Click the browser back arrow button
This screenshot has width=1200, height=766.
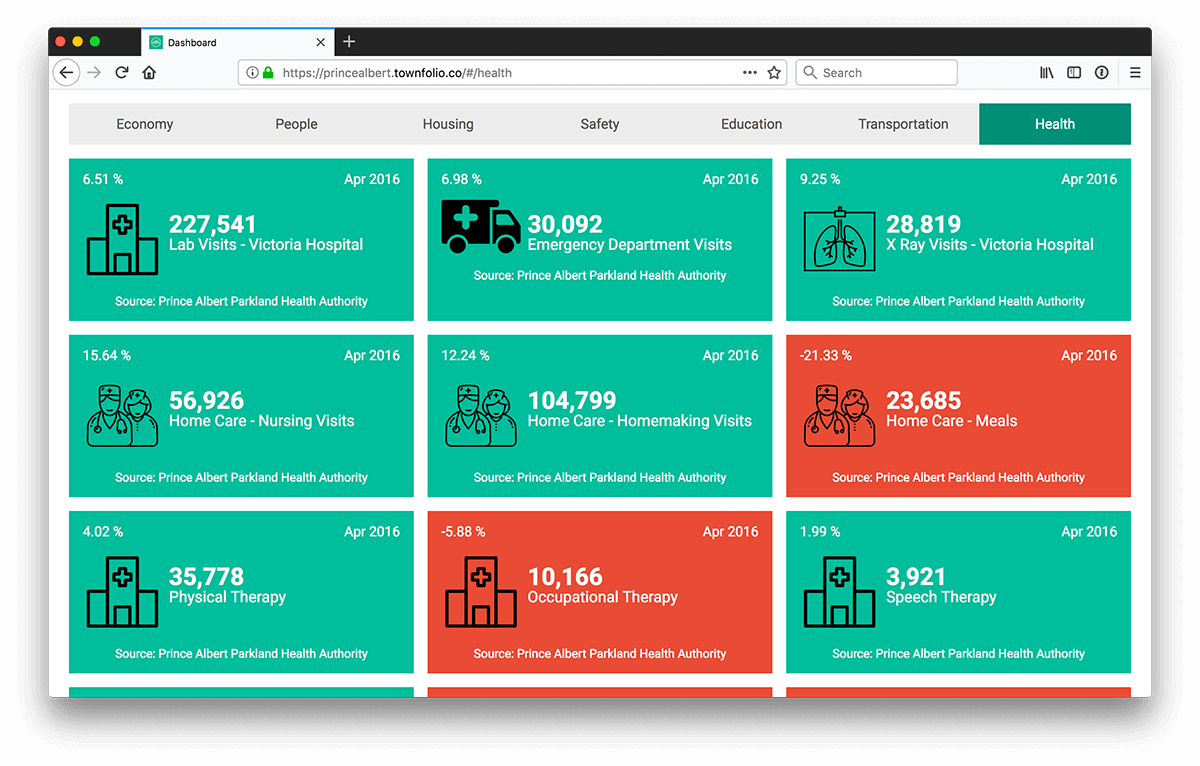[x=66, y=72]
